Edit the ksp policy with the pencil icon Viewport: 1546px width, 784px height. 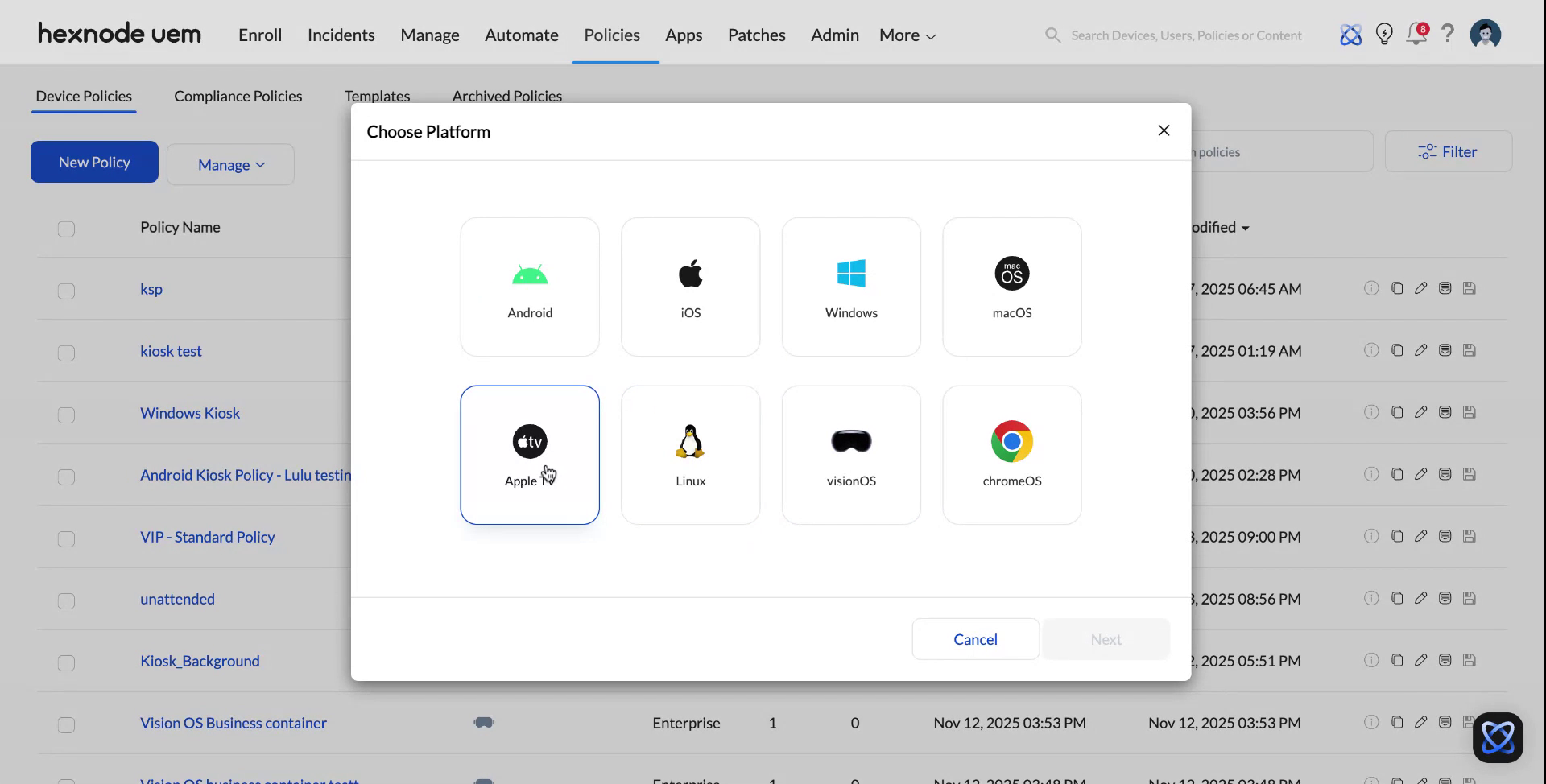(1420, 288)
